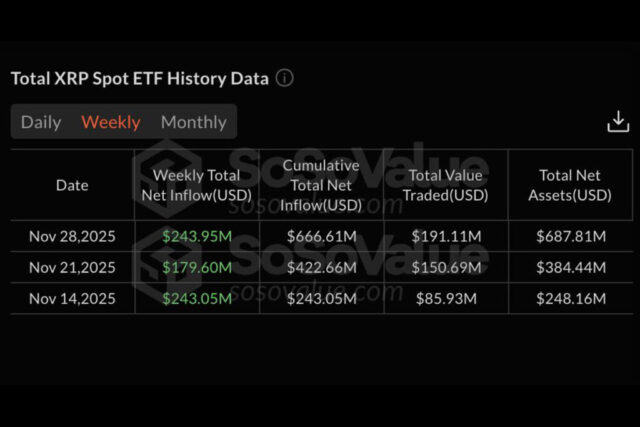Select the Nov 14,2025 row date
This screenshot has width=640, height=427.
pos(72,298)
